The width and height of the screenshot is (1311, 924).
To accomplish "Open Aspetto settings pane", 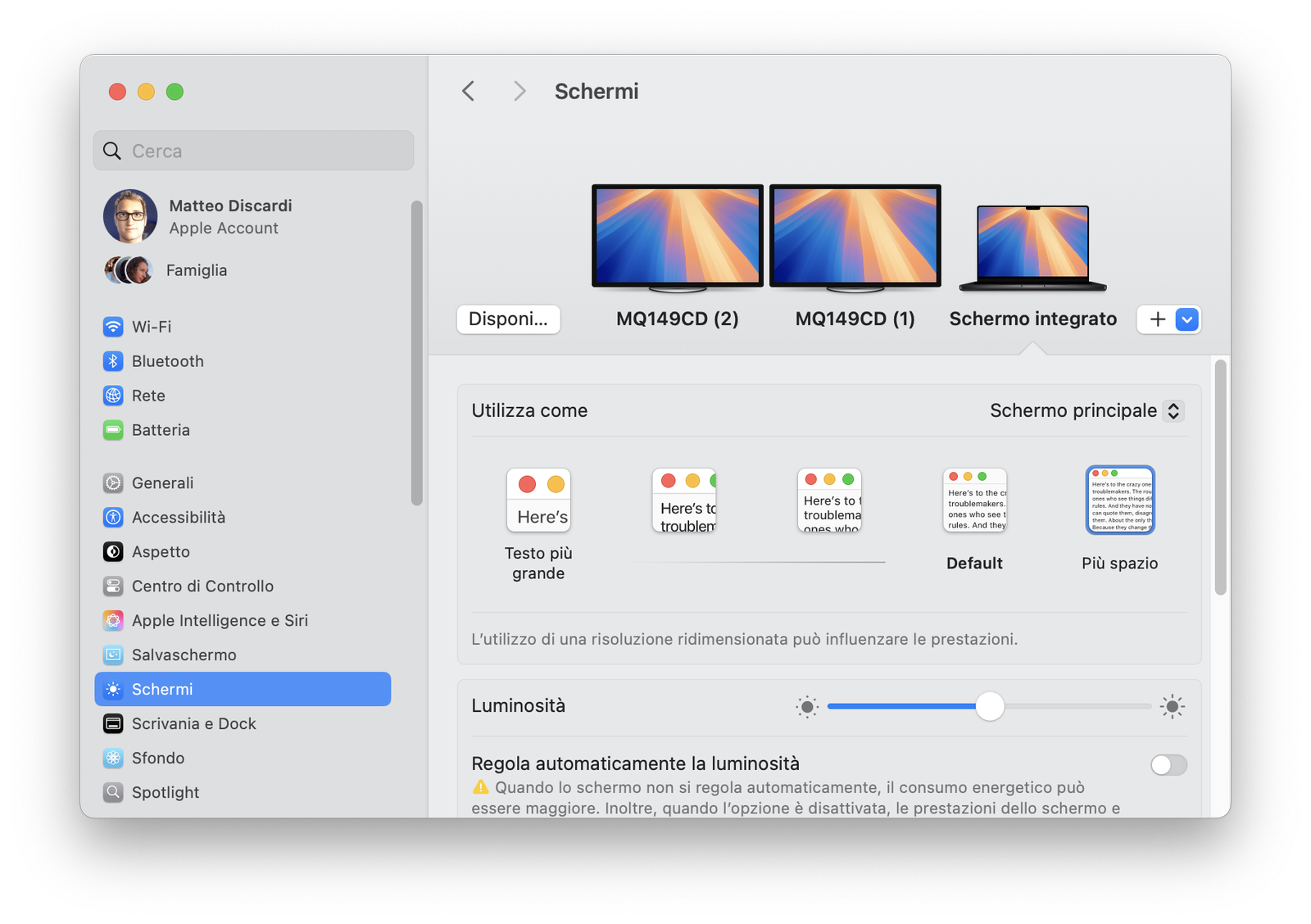I will tap(243, 552).
